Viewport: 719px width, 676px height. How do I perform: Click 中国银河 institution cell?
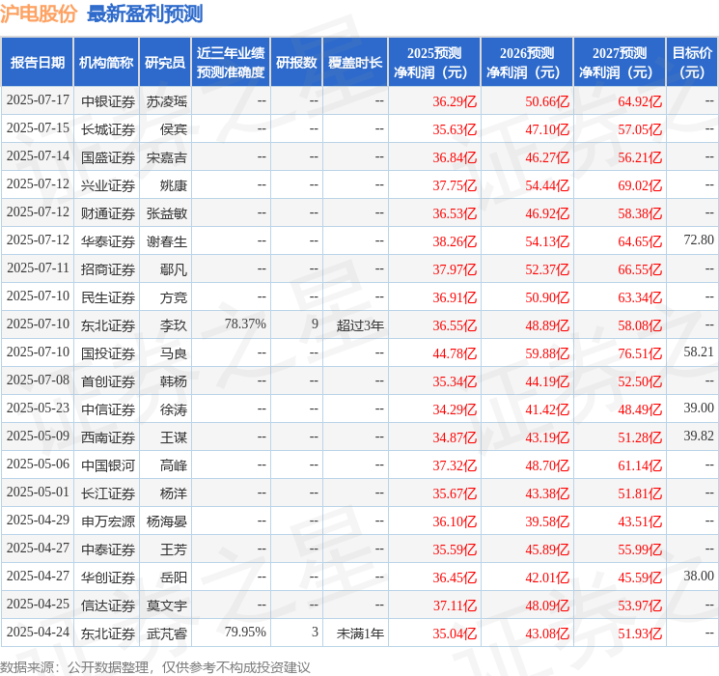(108, 465)
